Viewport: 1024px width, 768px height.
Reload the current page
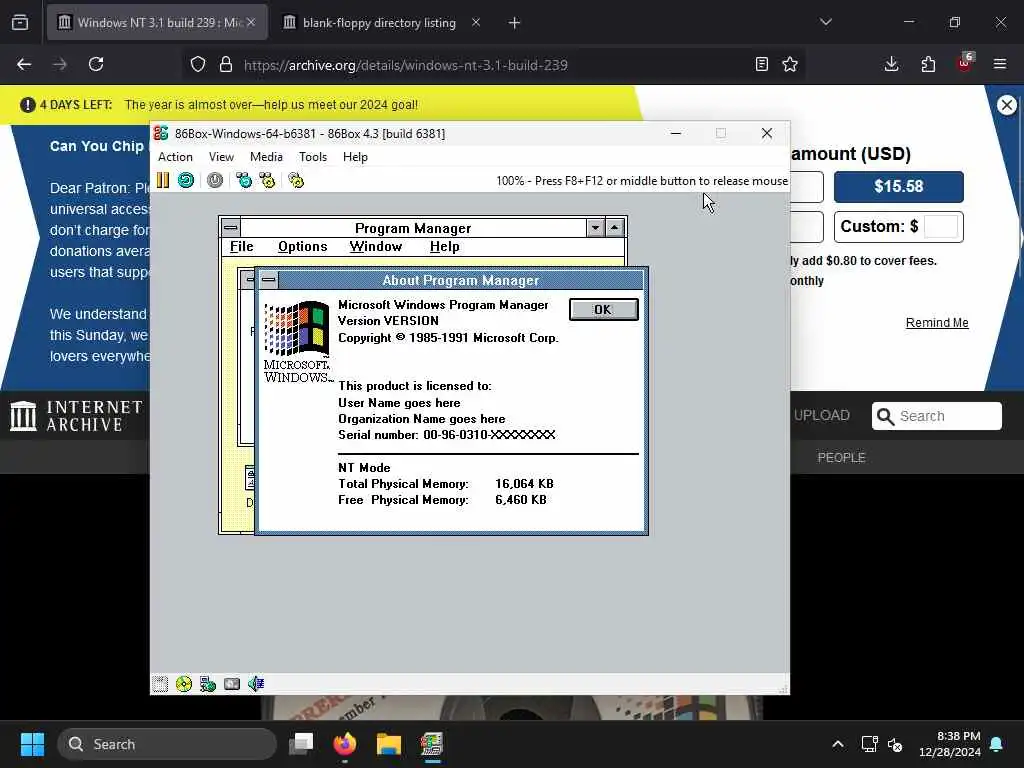click(96, 65)
